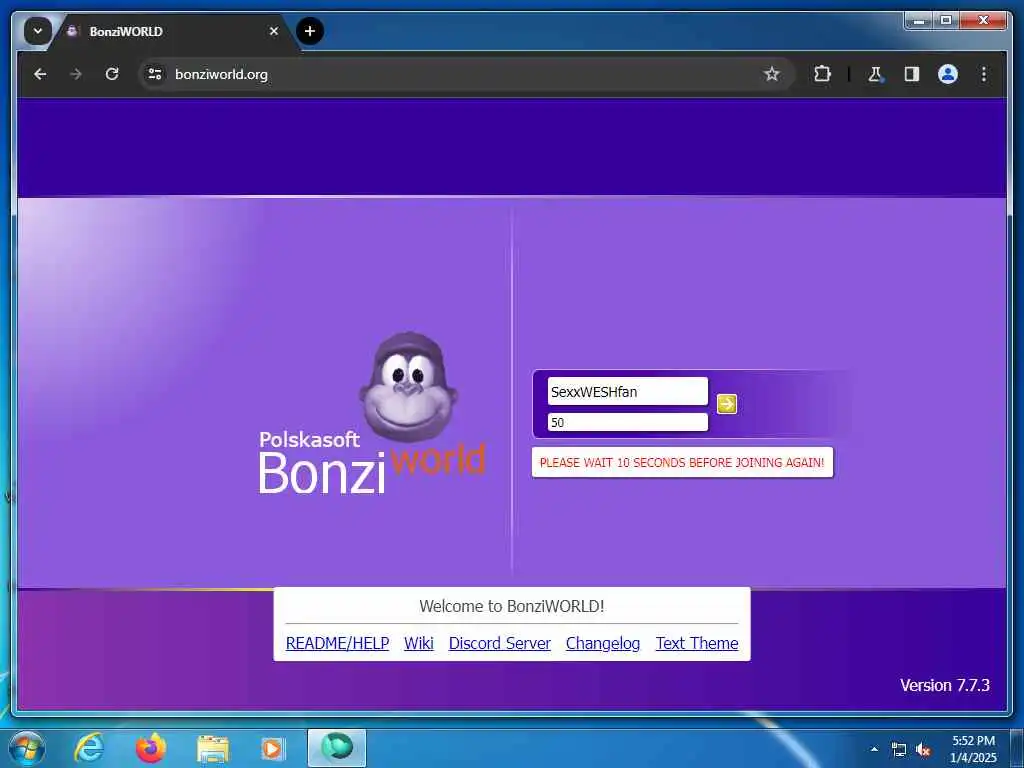Image resolution: width=1024 pixels, height=768 pixels.
Task: Switch to the Text Theme link
Action: point(697,643)
